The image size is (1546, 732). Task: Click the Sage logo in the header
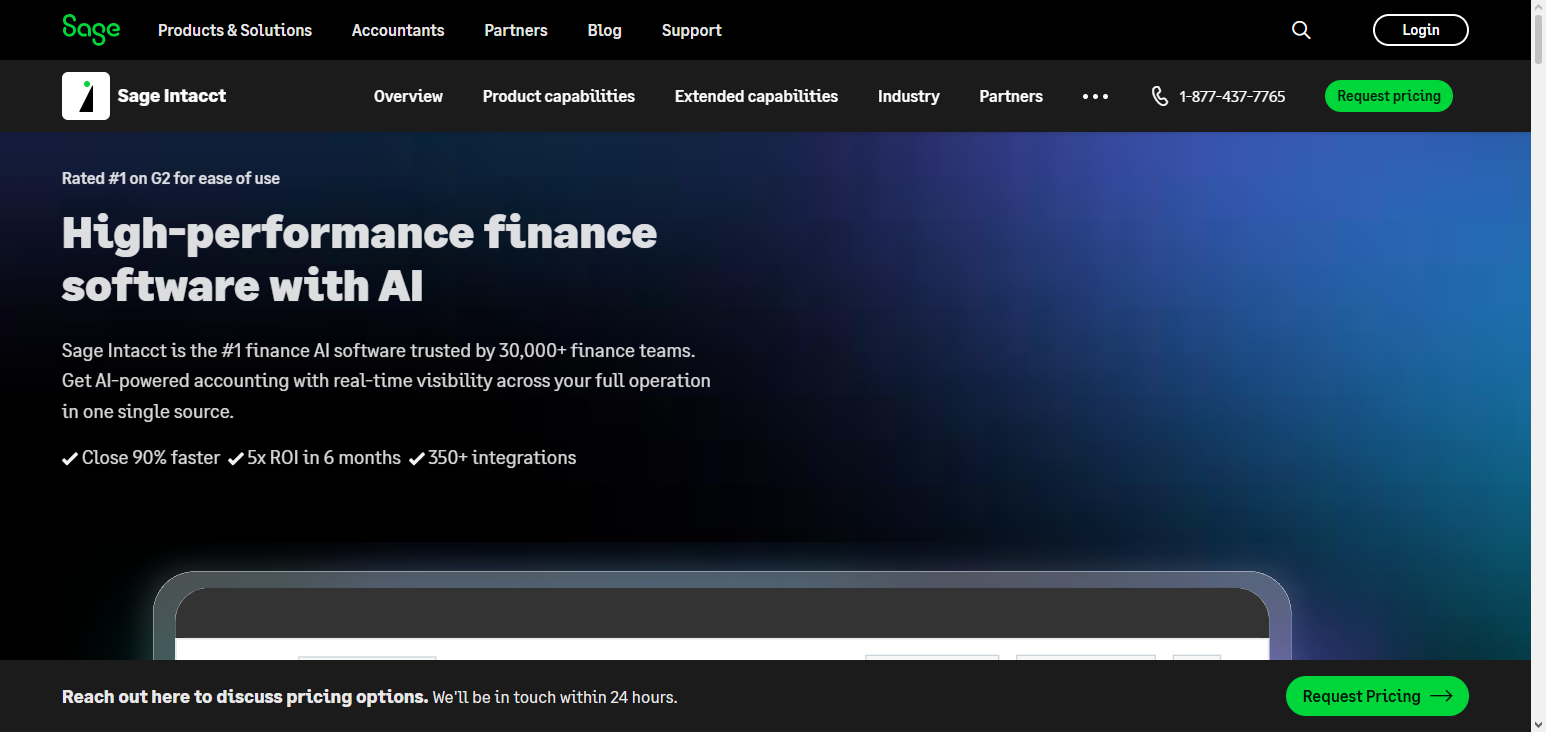90,29
